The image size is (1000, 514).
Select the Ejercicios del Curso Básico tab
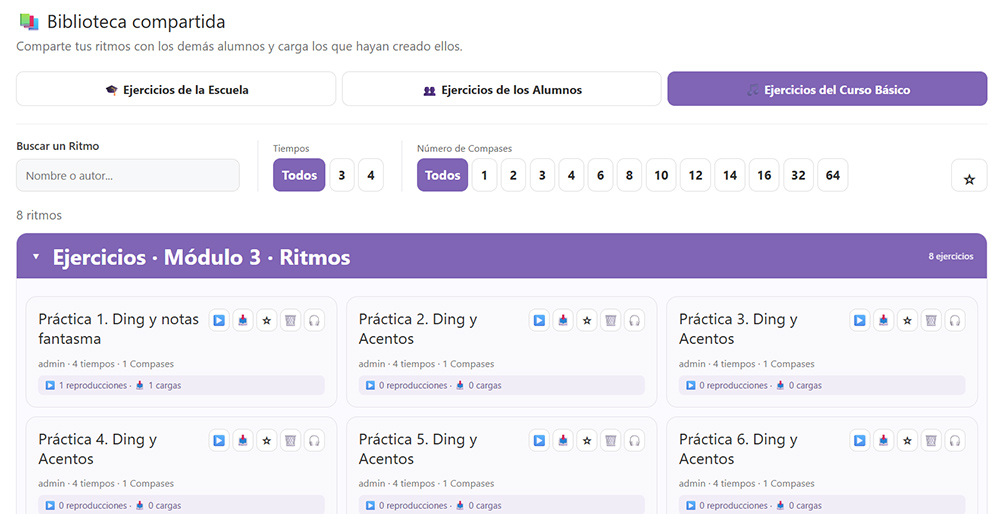pos(827,89)
